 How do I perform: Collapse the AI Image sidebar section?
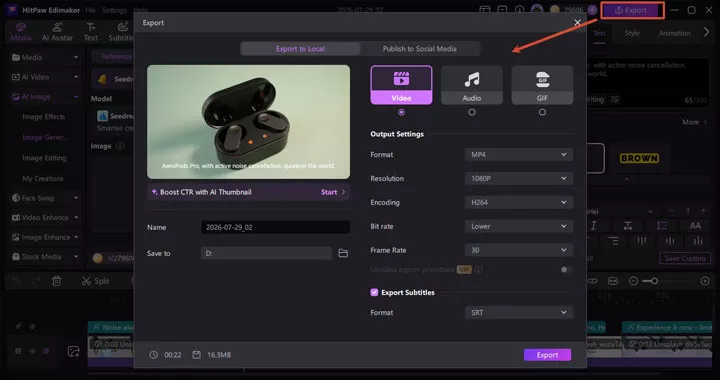coord(45,97)
